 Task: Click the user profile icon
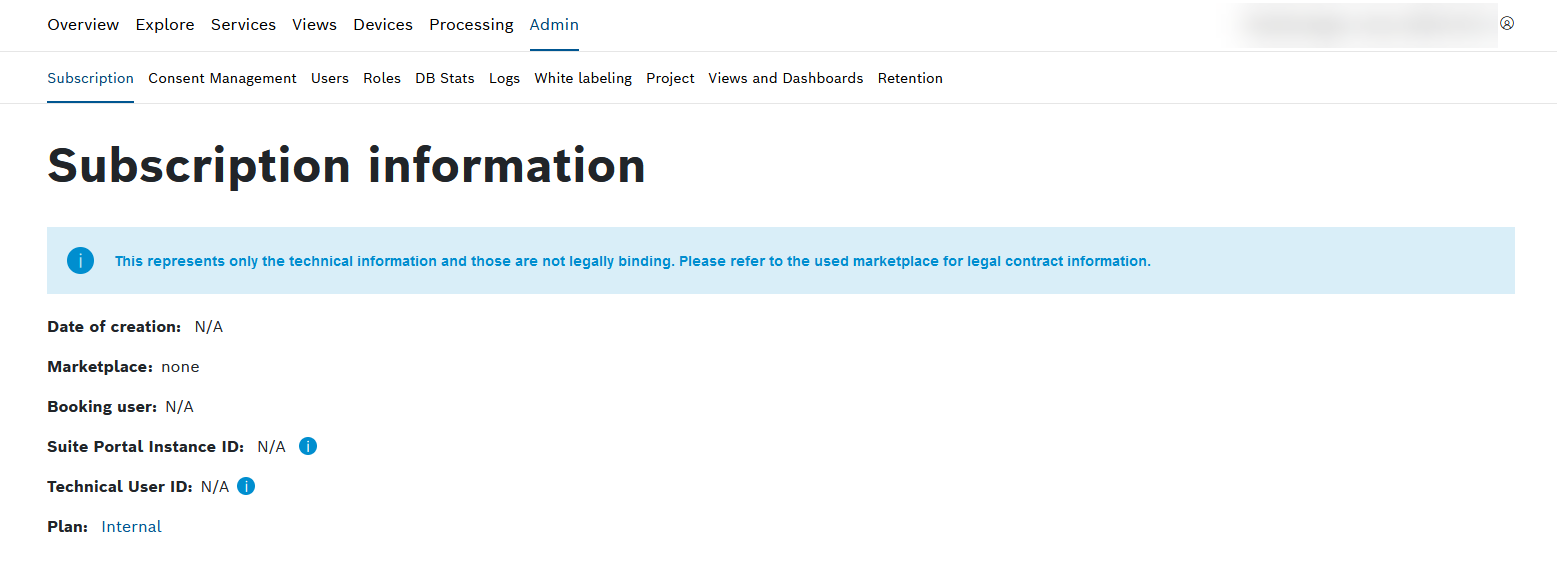(1506, 23)
